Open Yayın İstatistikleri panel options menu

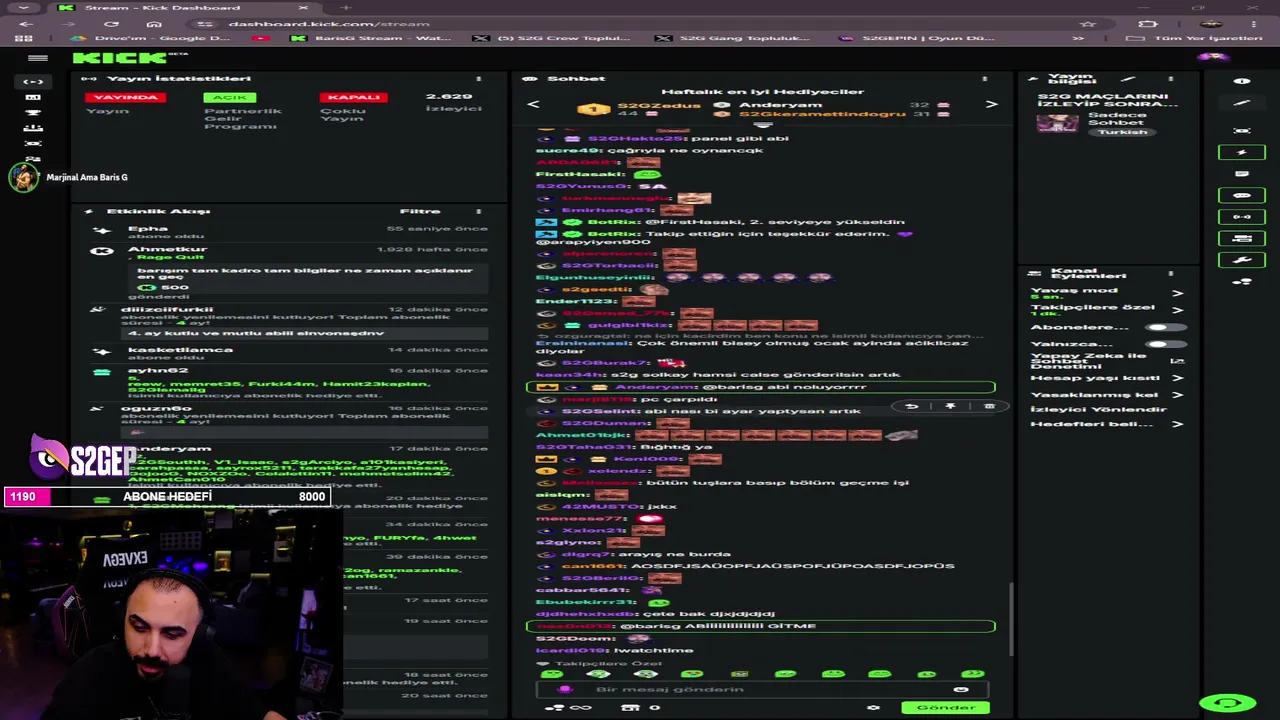click(478, 79)
